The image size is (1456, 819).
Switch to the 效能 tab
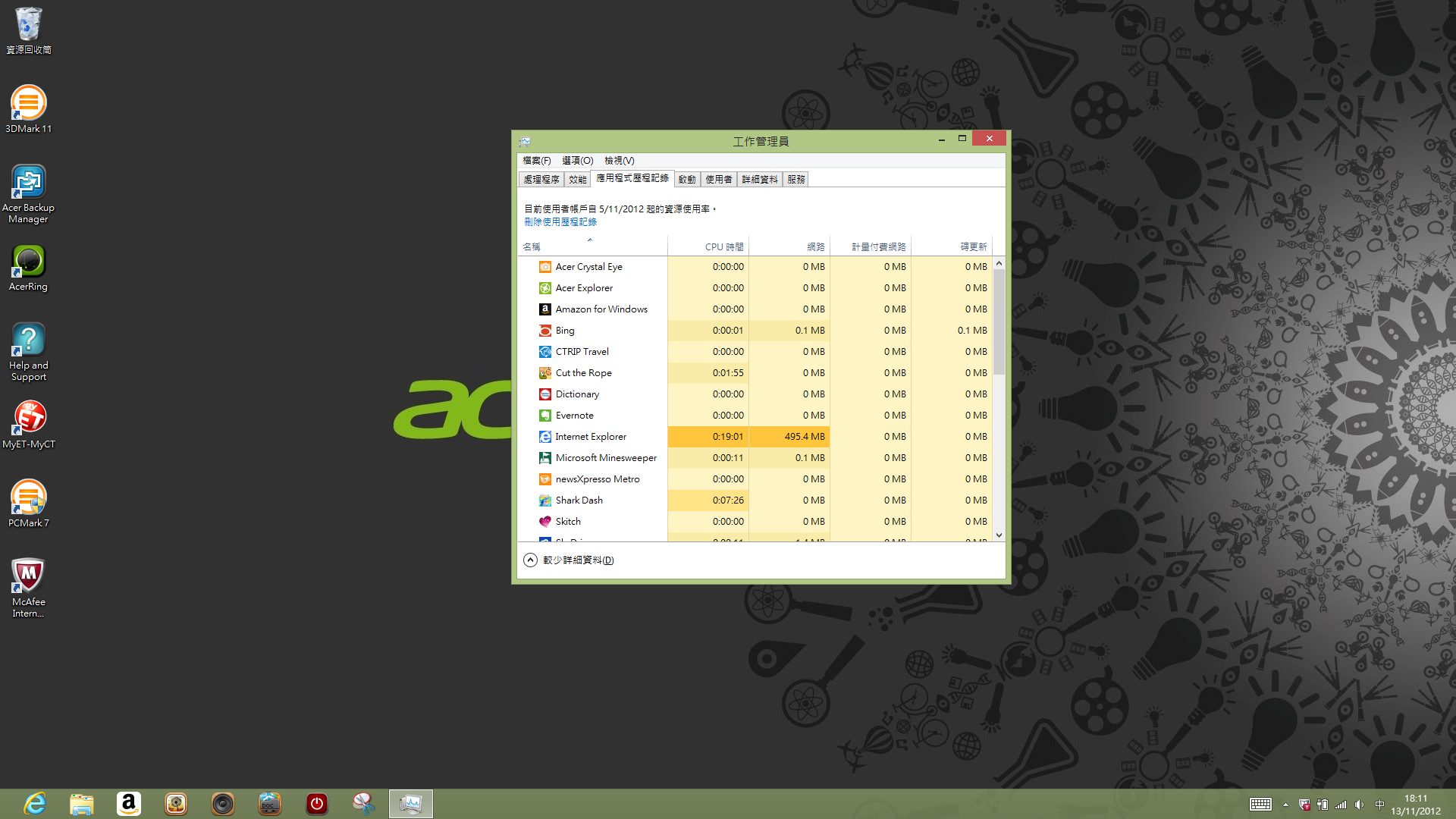[578, 180]
